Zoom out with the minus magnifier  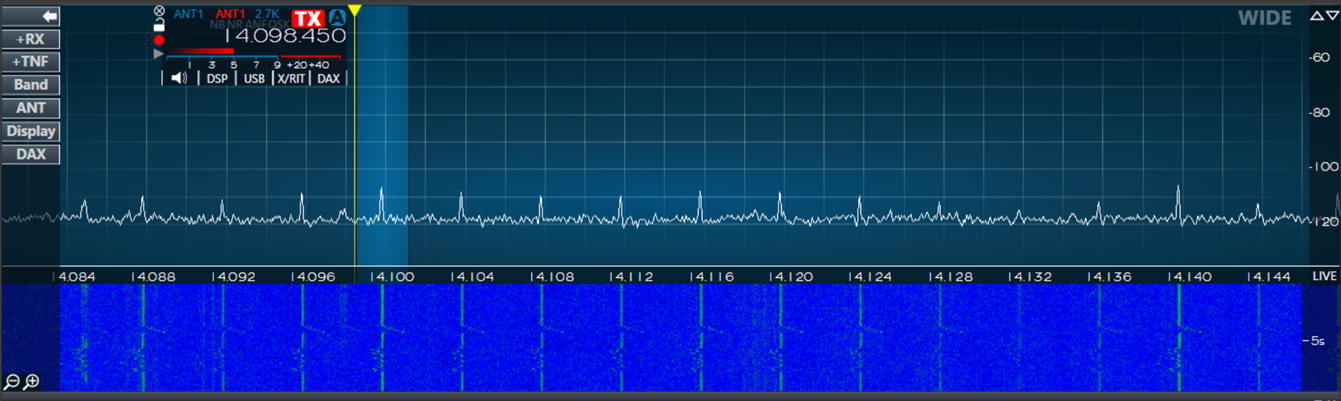click(x=12, y=381)
